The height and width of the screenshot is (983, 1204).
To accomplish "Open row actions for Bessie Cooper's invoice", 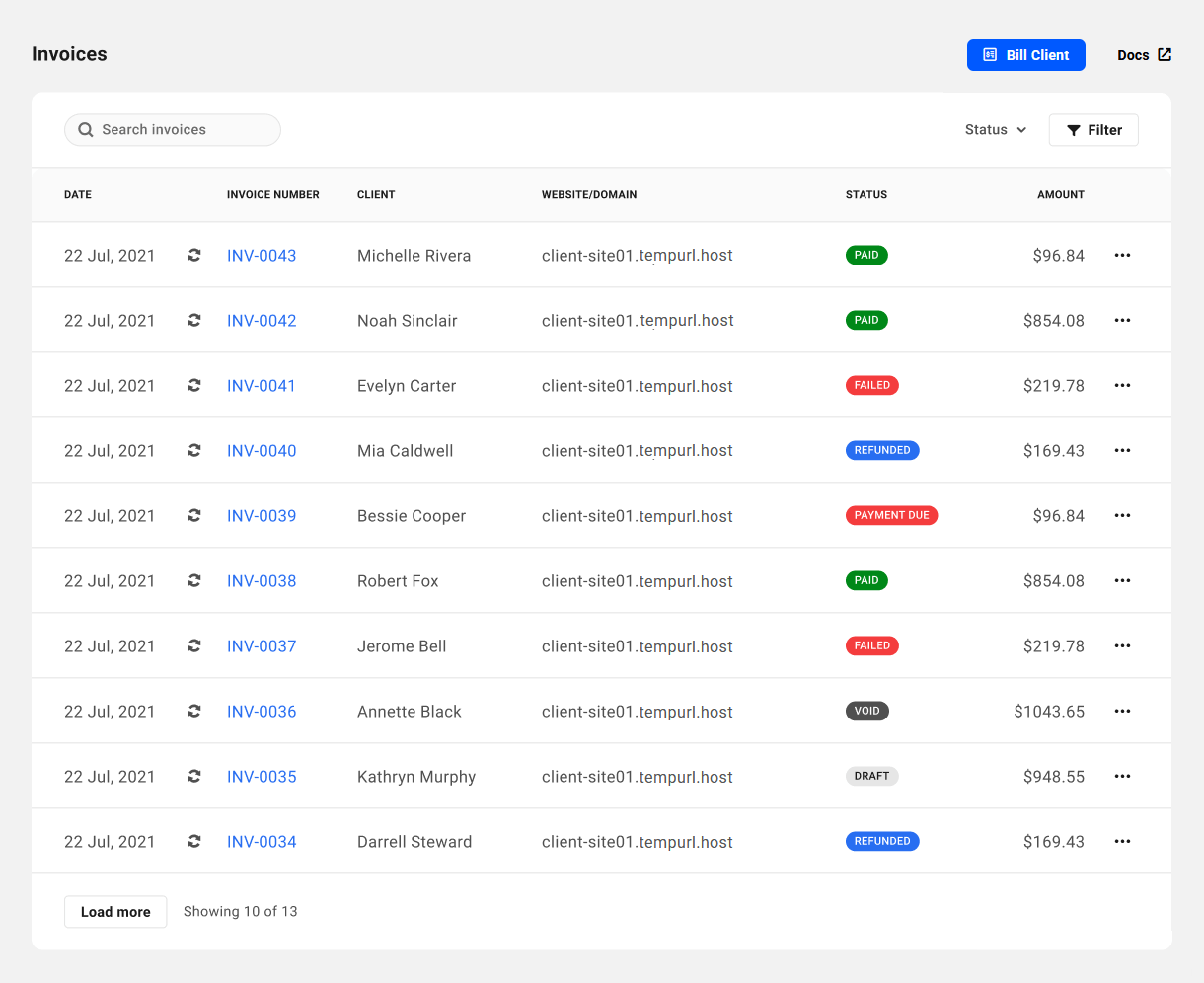I will (x=1122, y=515).
